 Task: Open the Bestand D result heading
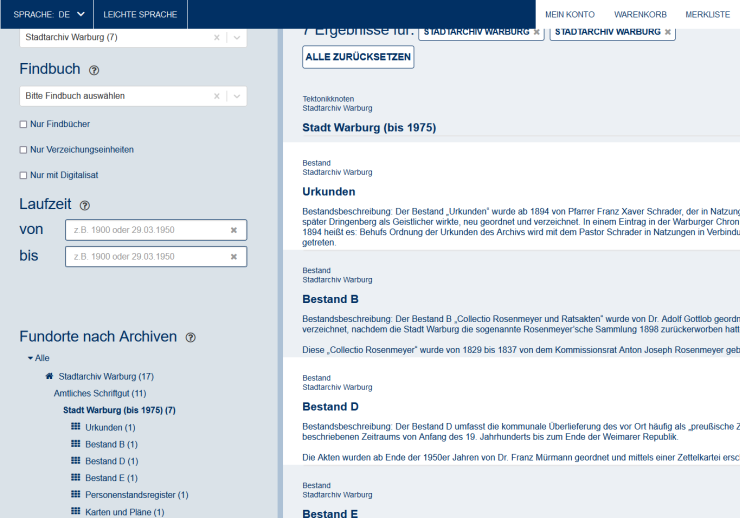(x=330, y=407)
